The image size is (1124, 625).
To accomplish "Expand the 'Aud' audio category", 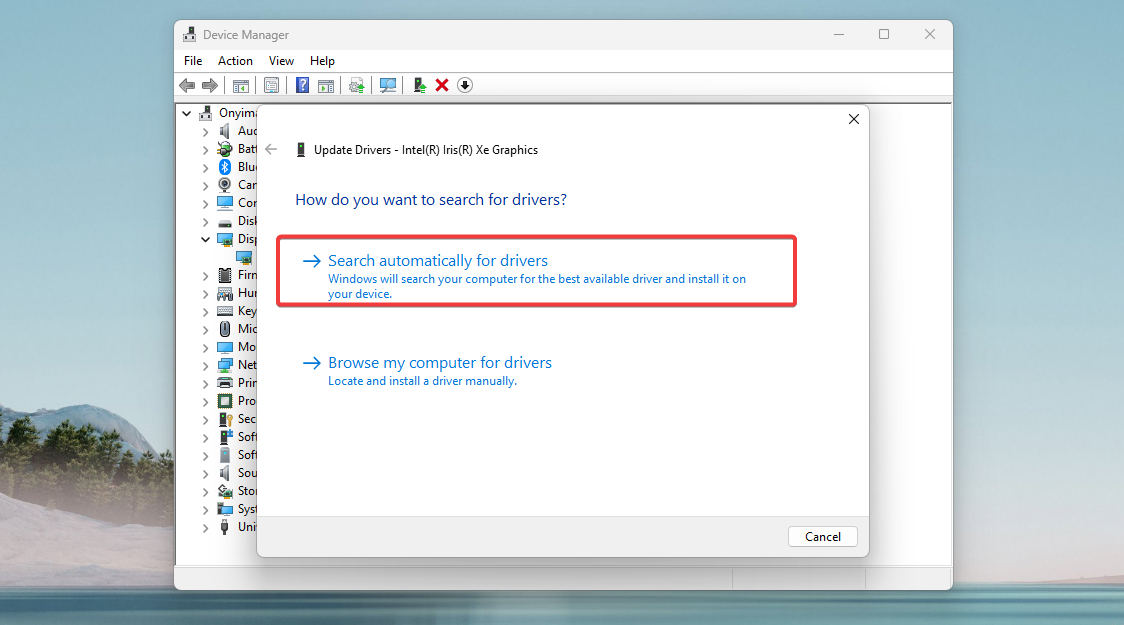I will pyautogui.click(x=205, y=132).
